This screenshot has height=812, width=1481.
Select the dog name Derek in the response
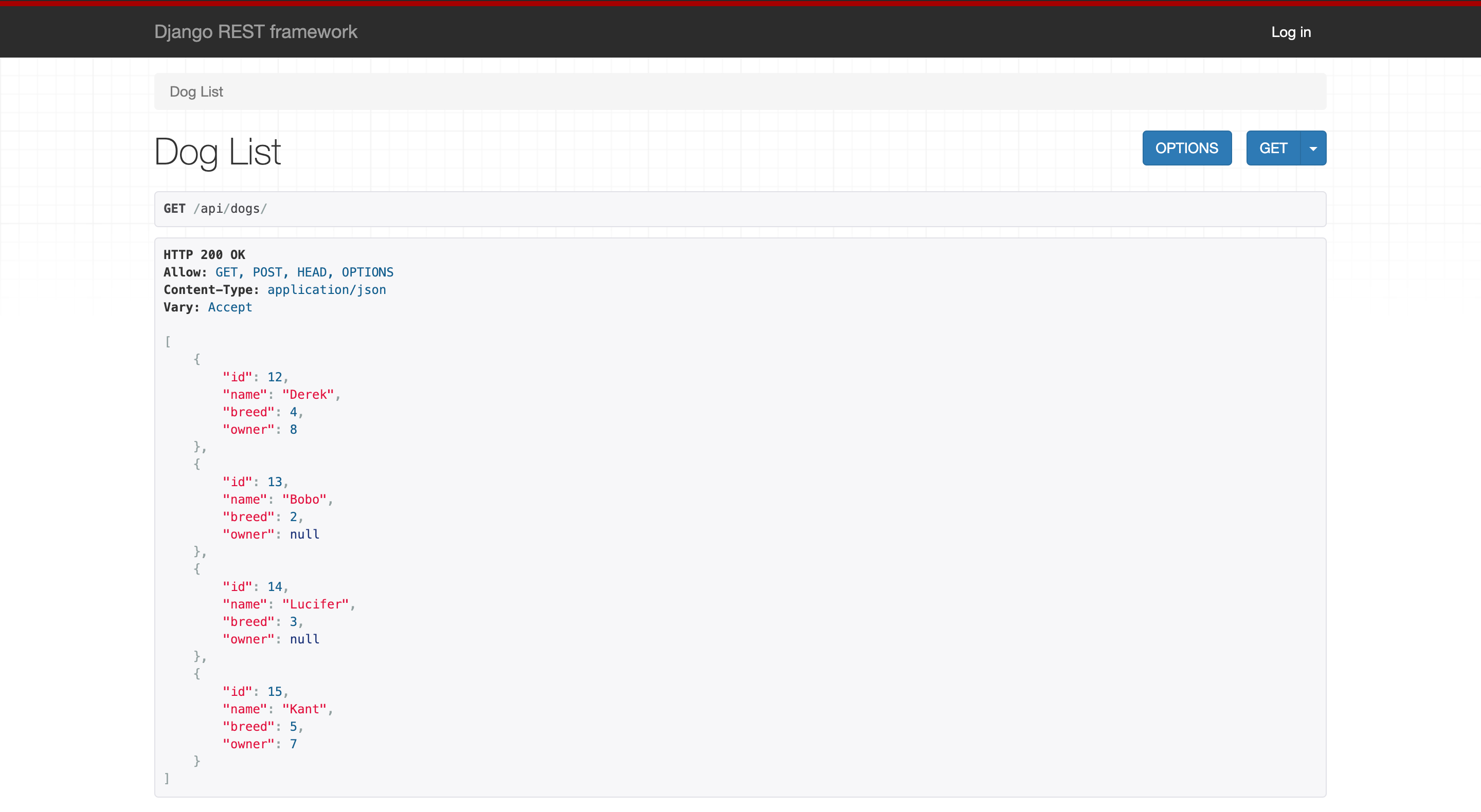(308, 394)
